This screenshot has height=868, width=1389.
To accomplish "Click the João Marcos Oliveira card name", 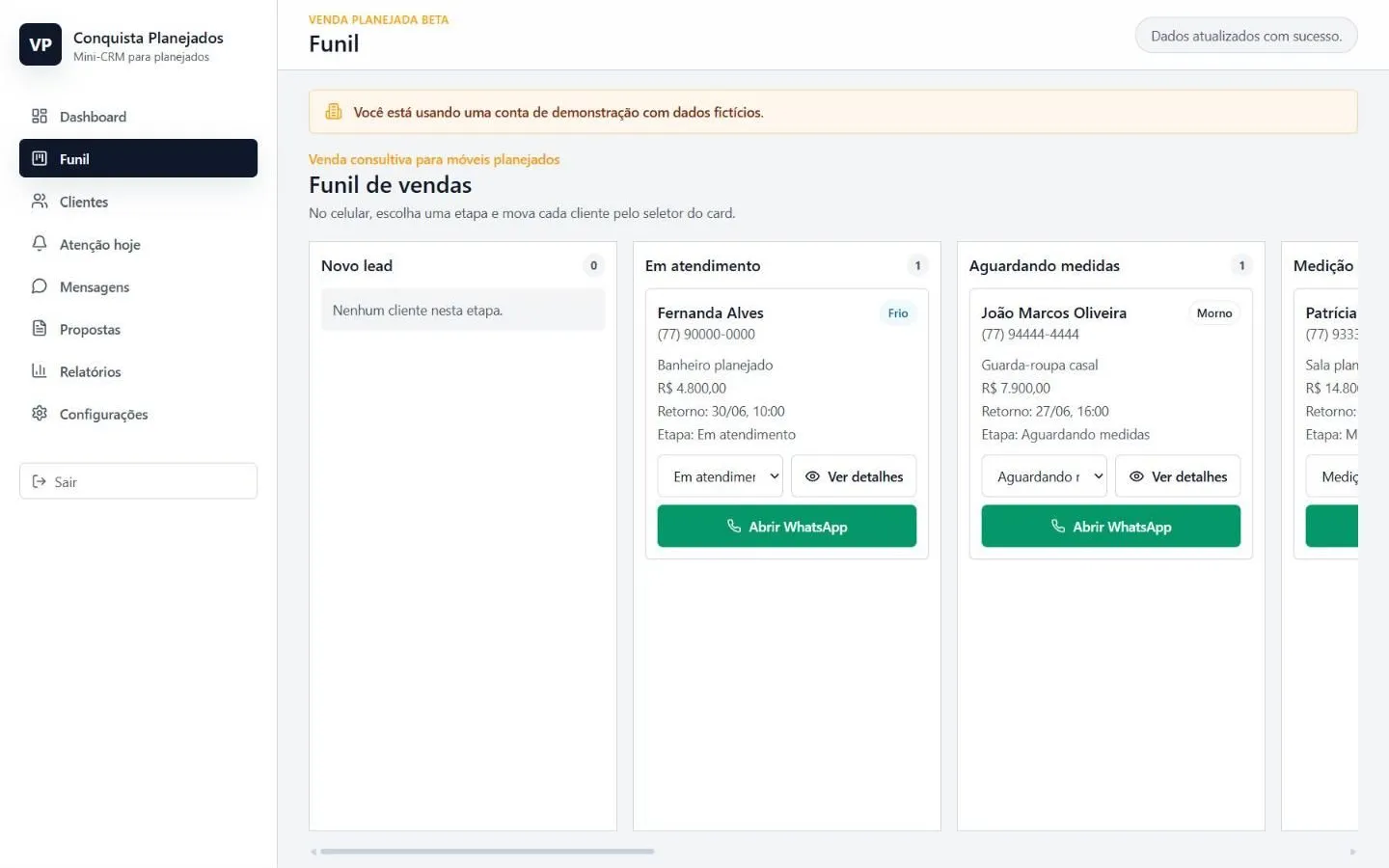I will click(x=1054, y=312).
